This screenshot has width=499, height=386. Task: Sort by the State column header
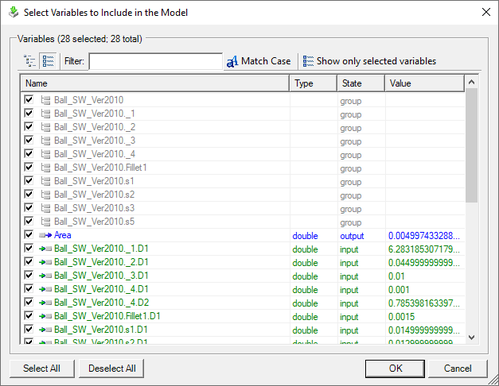361,83
